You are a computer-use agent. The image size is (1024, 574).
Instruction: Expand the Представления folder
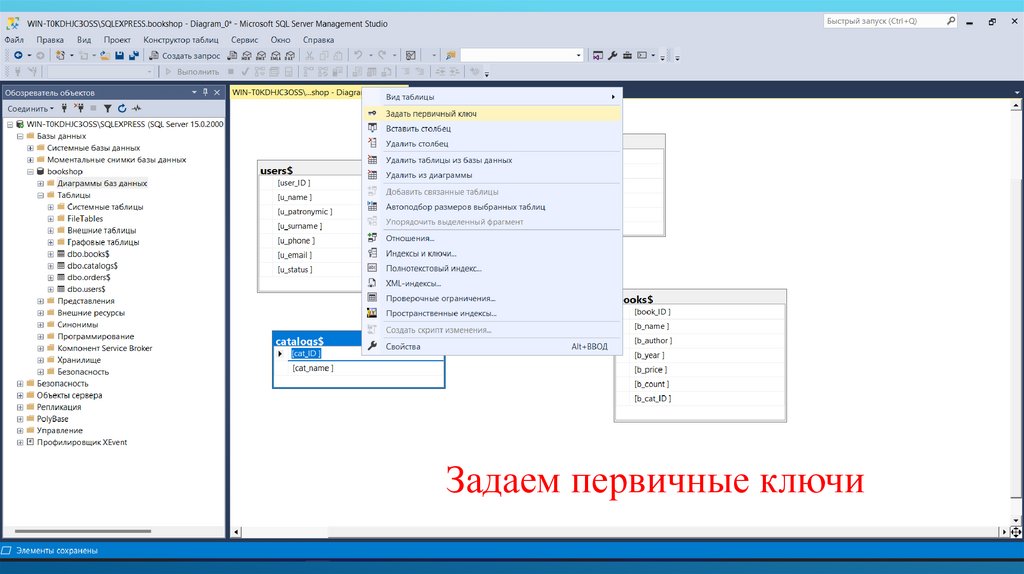40,301
